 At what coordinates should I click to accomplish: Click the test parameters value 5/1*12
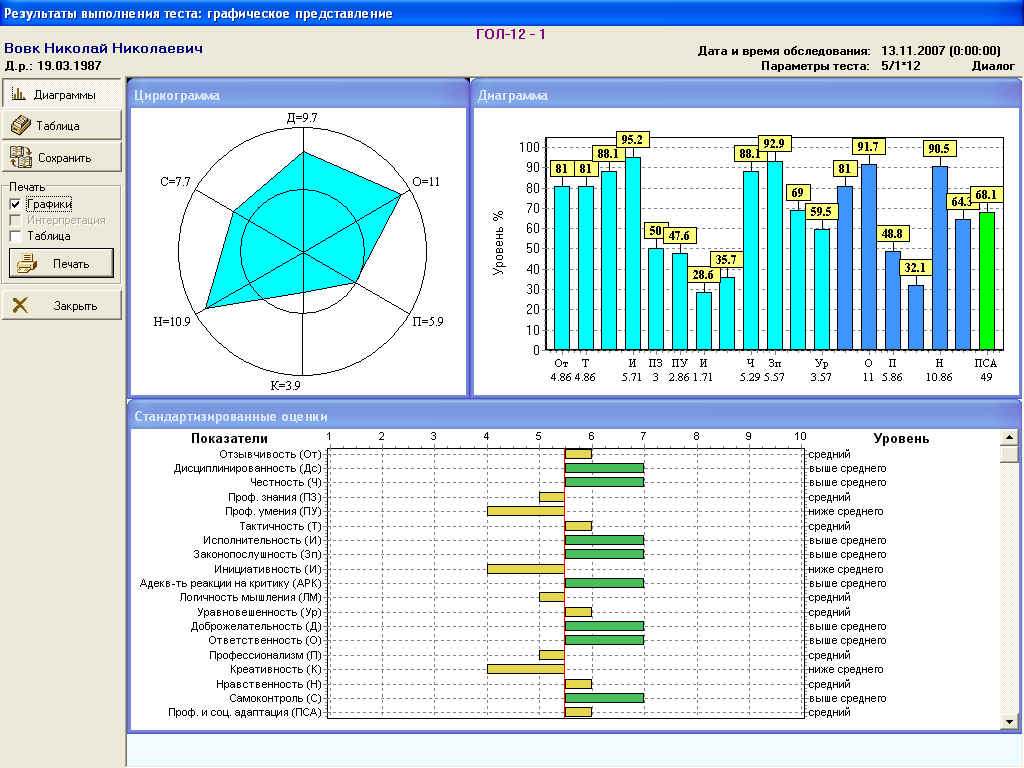[901, 66]
